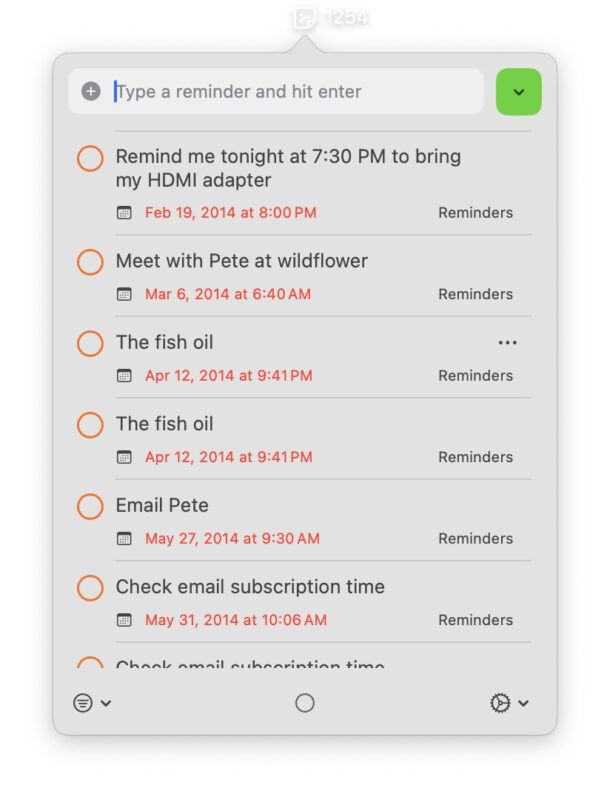610x794 pixels.
Task: Open the settings gear menu
Action: pos(508,703)
